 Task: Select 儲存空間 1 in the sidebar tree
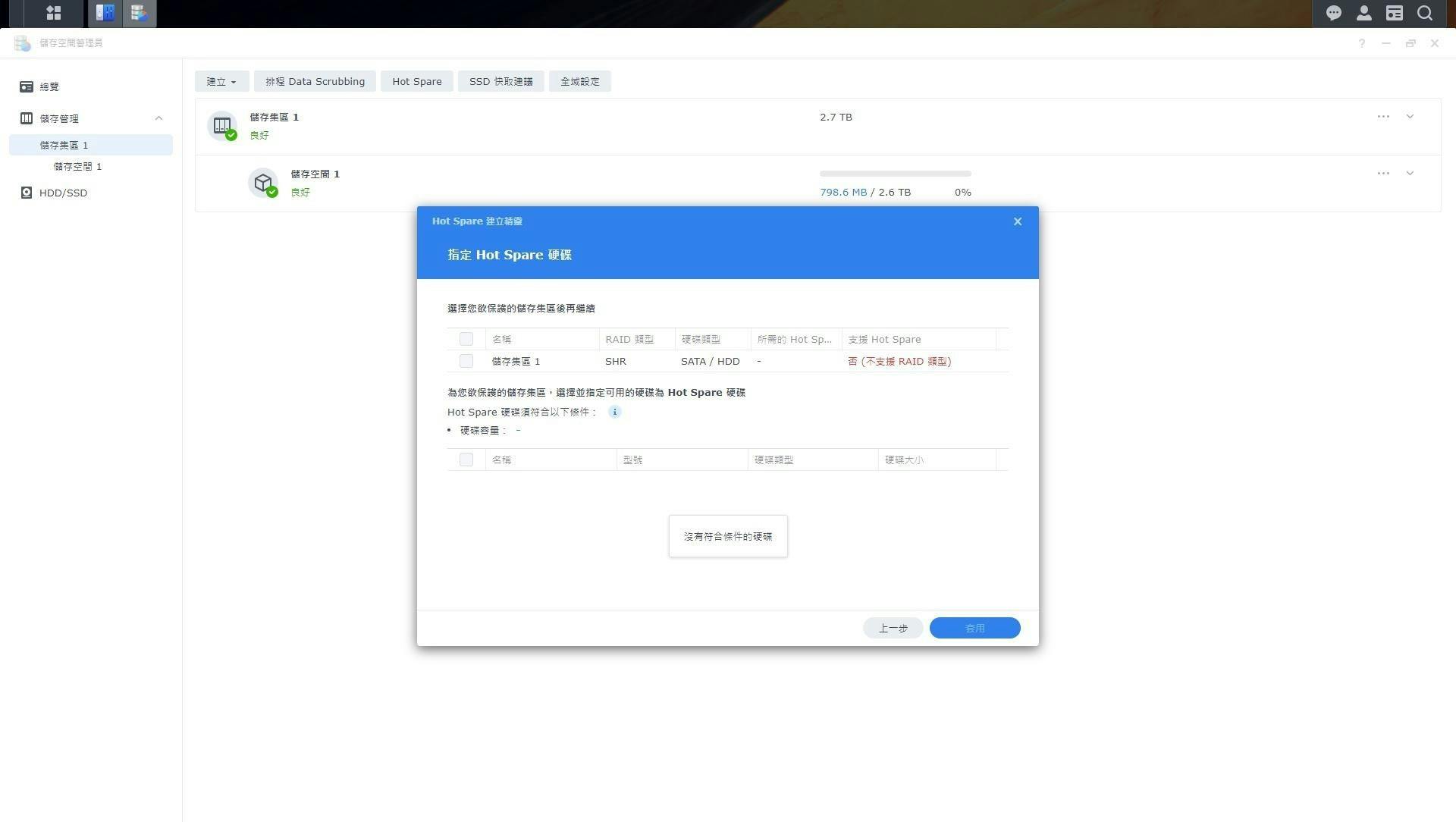(x=77, y=166)
